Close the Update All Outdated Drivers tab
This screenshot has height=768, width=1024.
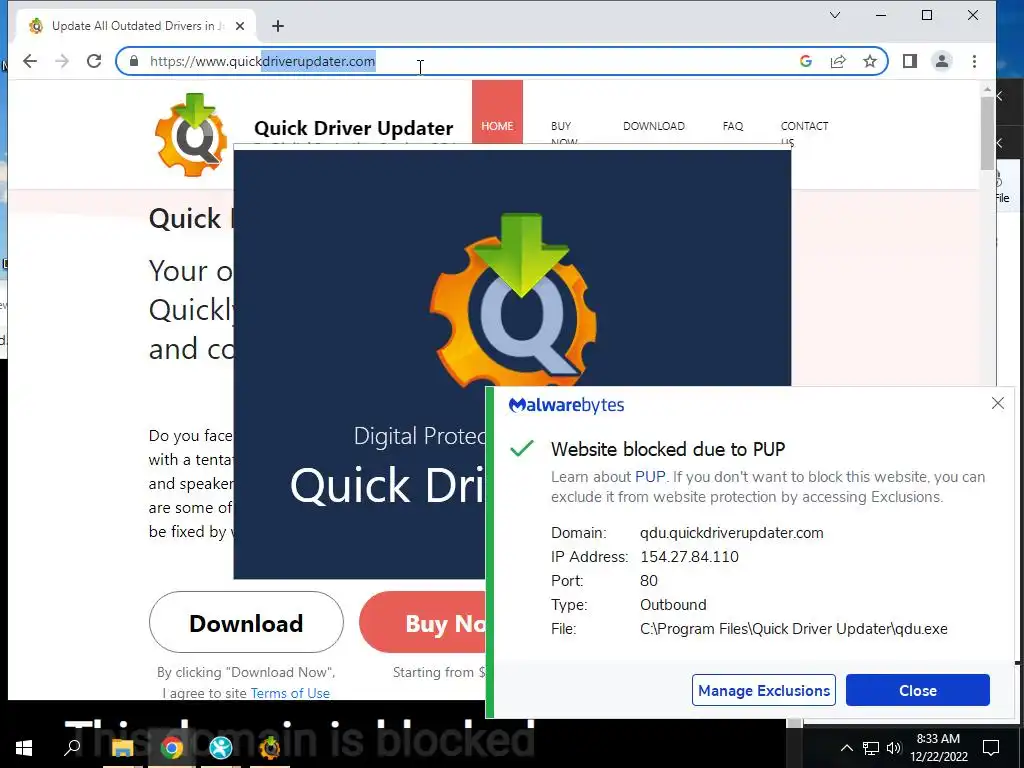click(240, 26)
